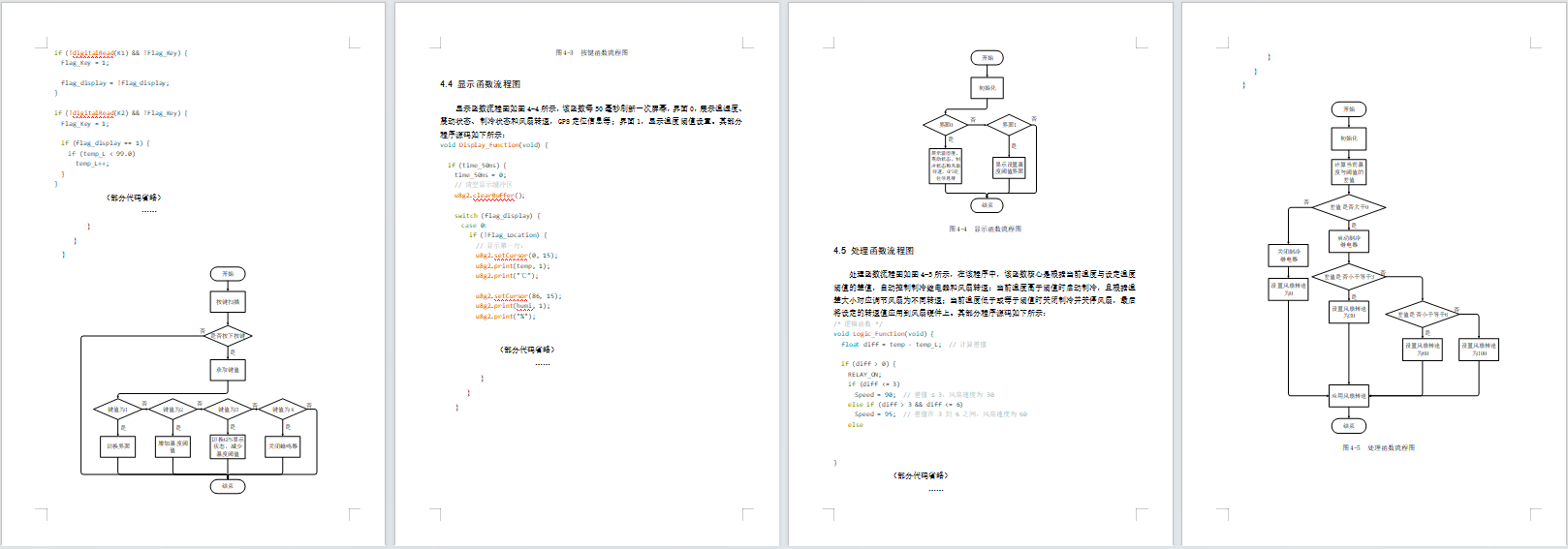Click the "键值为4" decision diamond
Screen dimensions: 1568x549
(x=283, y=410)
